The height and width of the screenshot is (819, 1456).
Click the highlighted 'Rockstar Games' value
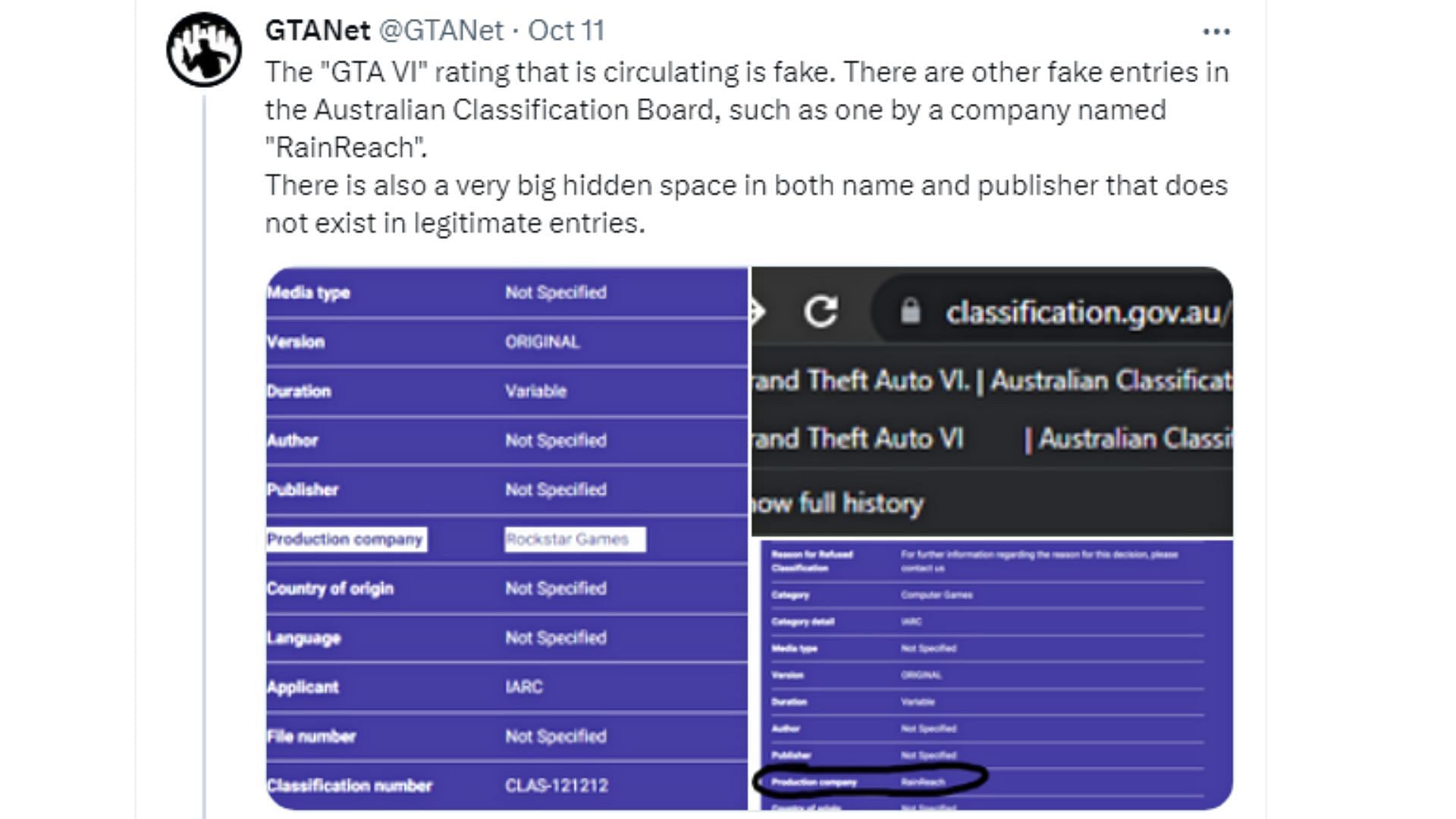click(x=575, y=539)
